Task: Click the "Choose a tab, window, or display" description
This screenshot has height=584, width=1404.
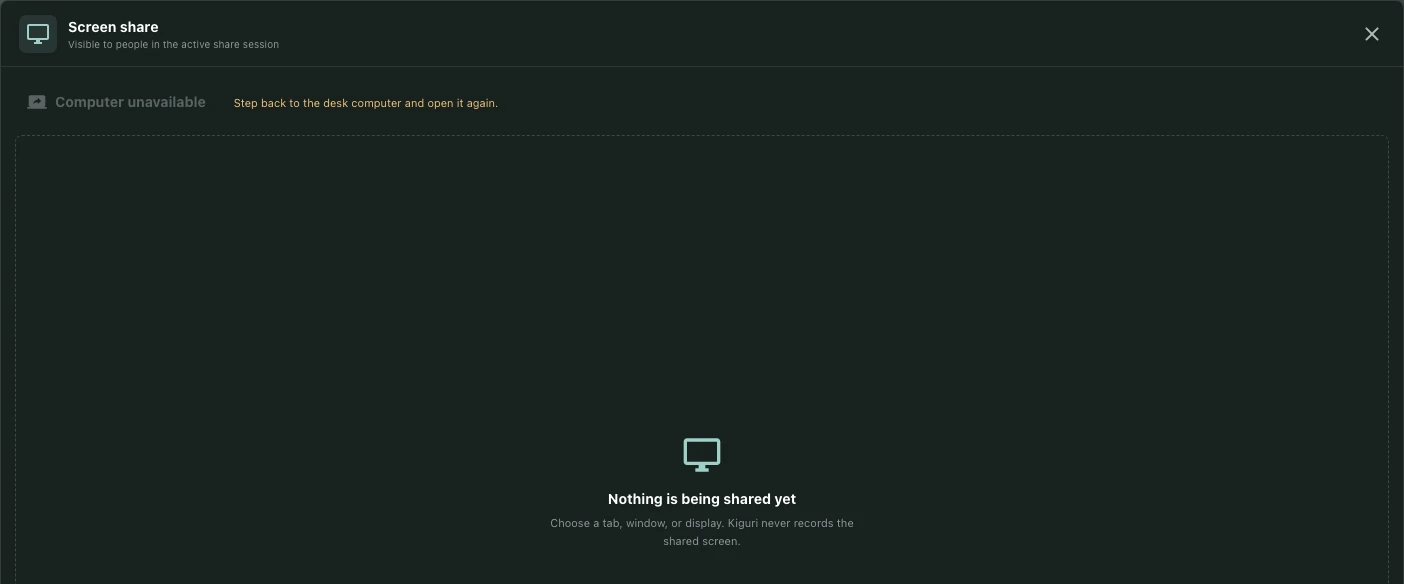Action: [702, 532]
